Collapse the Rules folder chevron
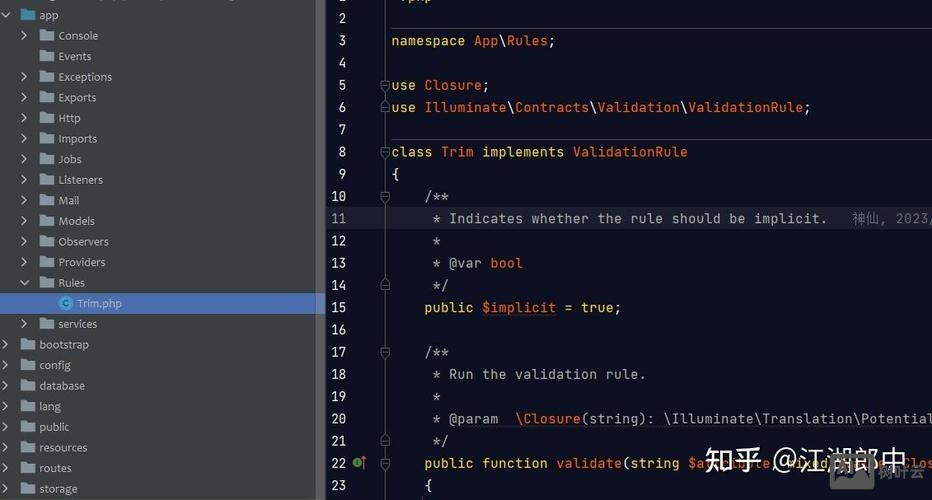Image resolution: width=932 pixels, height=500 pixels. click(24, 283)
